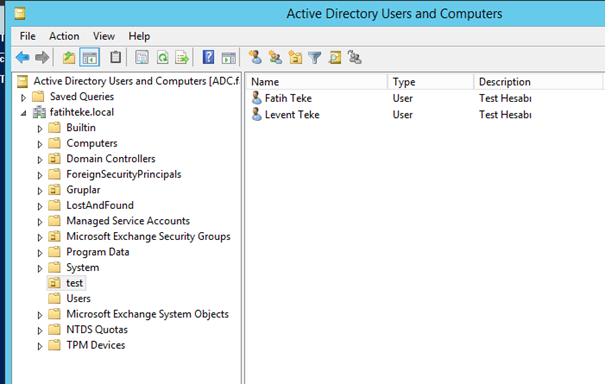This screenshot has width=605, height=384.
Task: Toggle the Show/Hide Console Tree icon
Action: coord(90,58)
